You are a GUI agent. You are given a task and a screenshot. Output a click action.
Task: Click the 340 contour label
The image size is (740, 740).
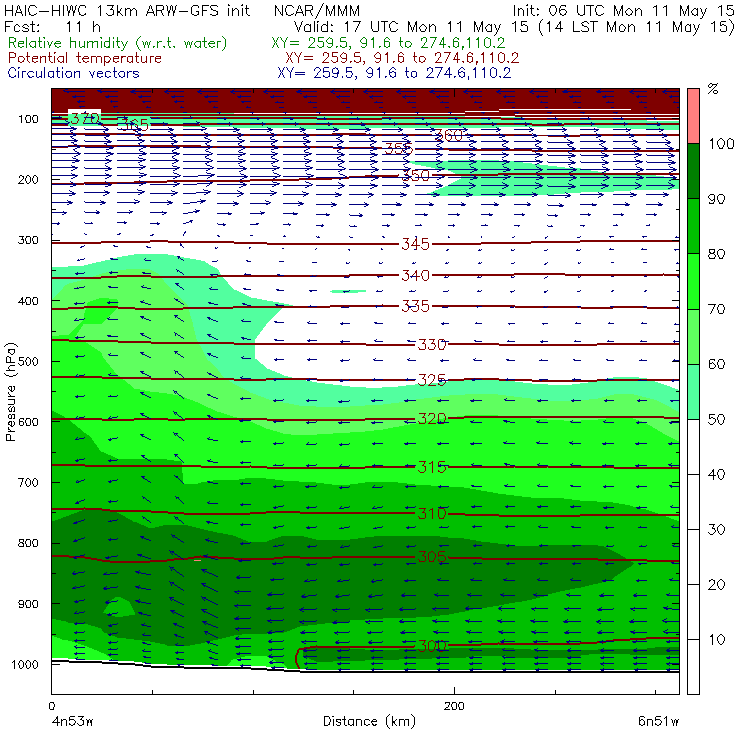pyautogui.click(x=416, y=275)
